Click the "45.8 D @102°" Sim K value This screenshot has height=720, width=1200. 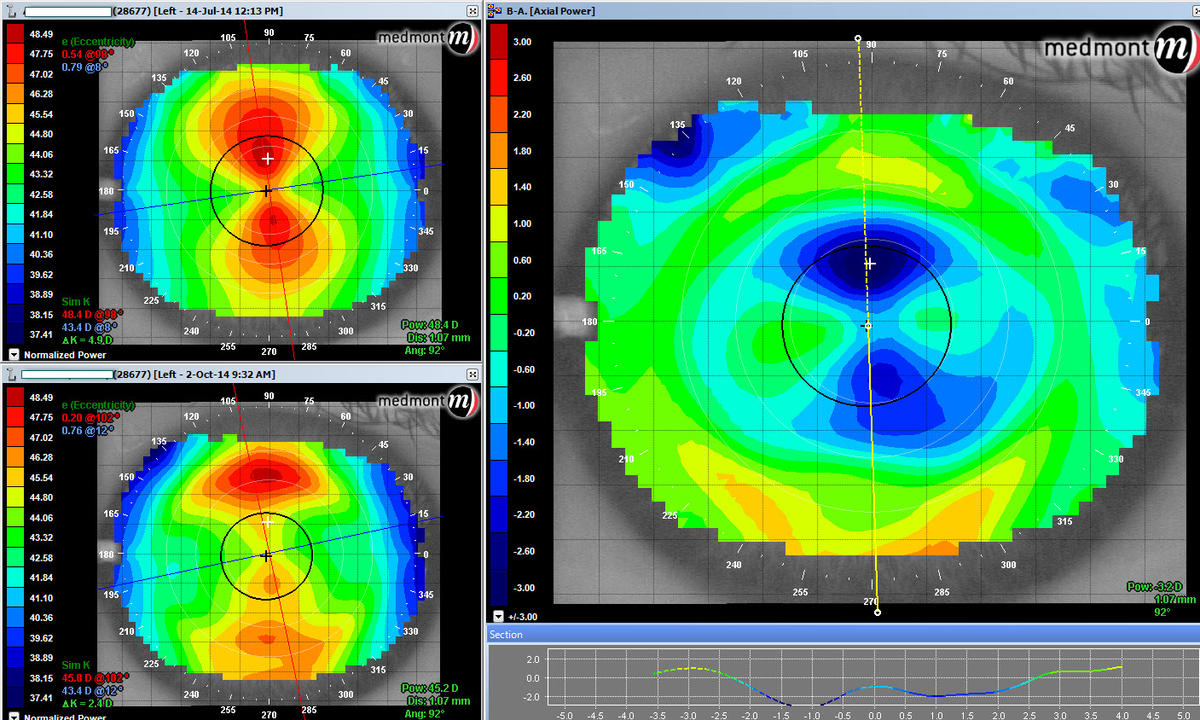pyautogui.click(x=96, y=678)
